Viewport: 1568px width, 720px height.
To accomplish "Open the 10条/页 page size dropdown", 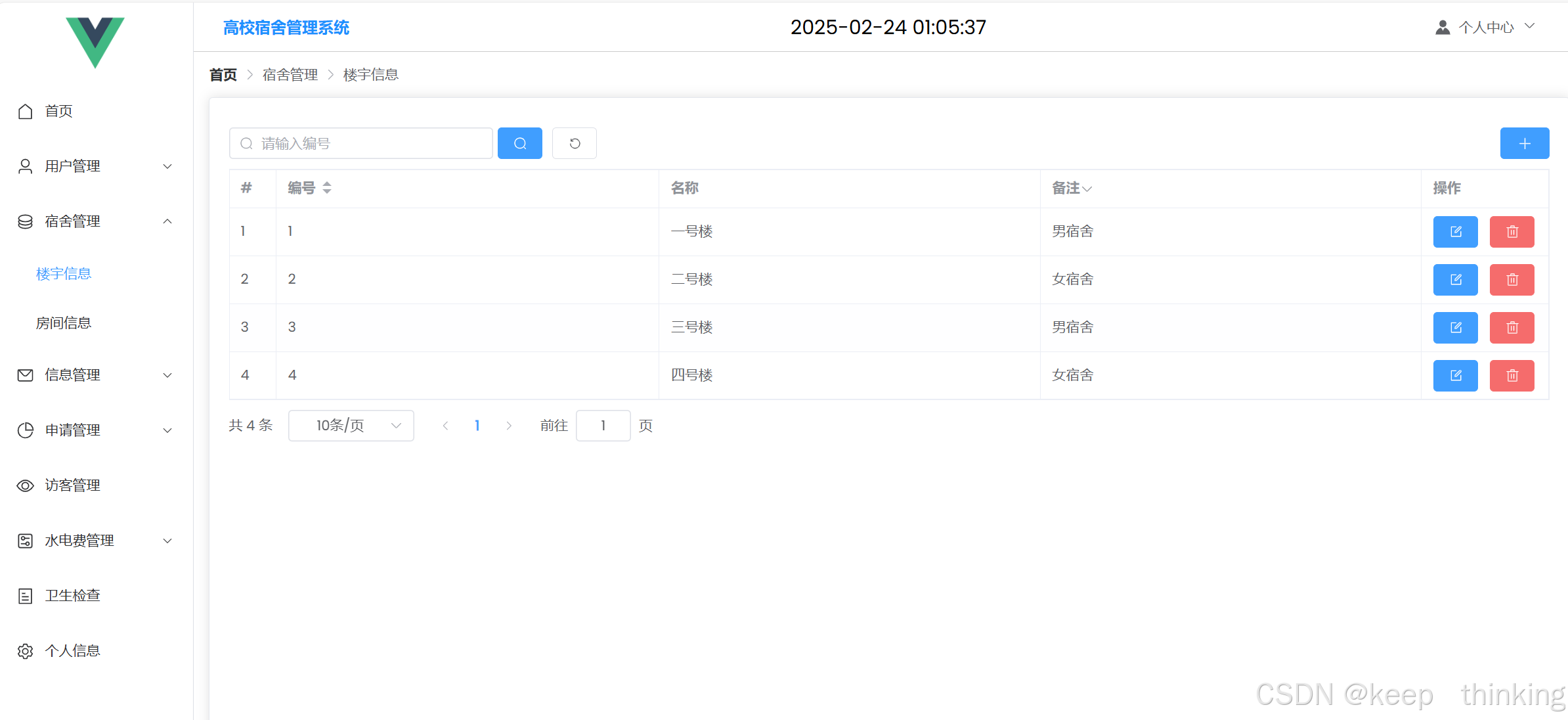I will pyautogui.click(x=351, y=426).
